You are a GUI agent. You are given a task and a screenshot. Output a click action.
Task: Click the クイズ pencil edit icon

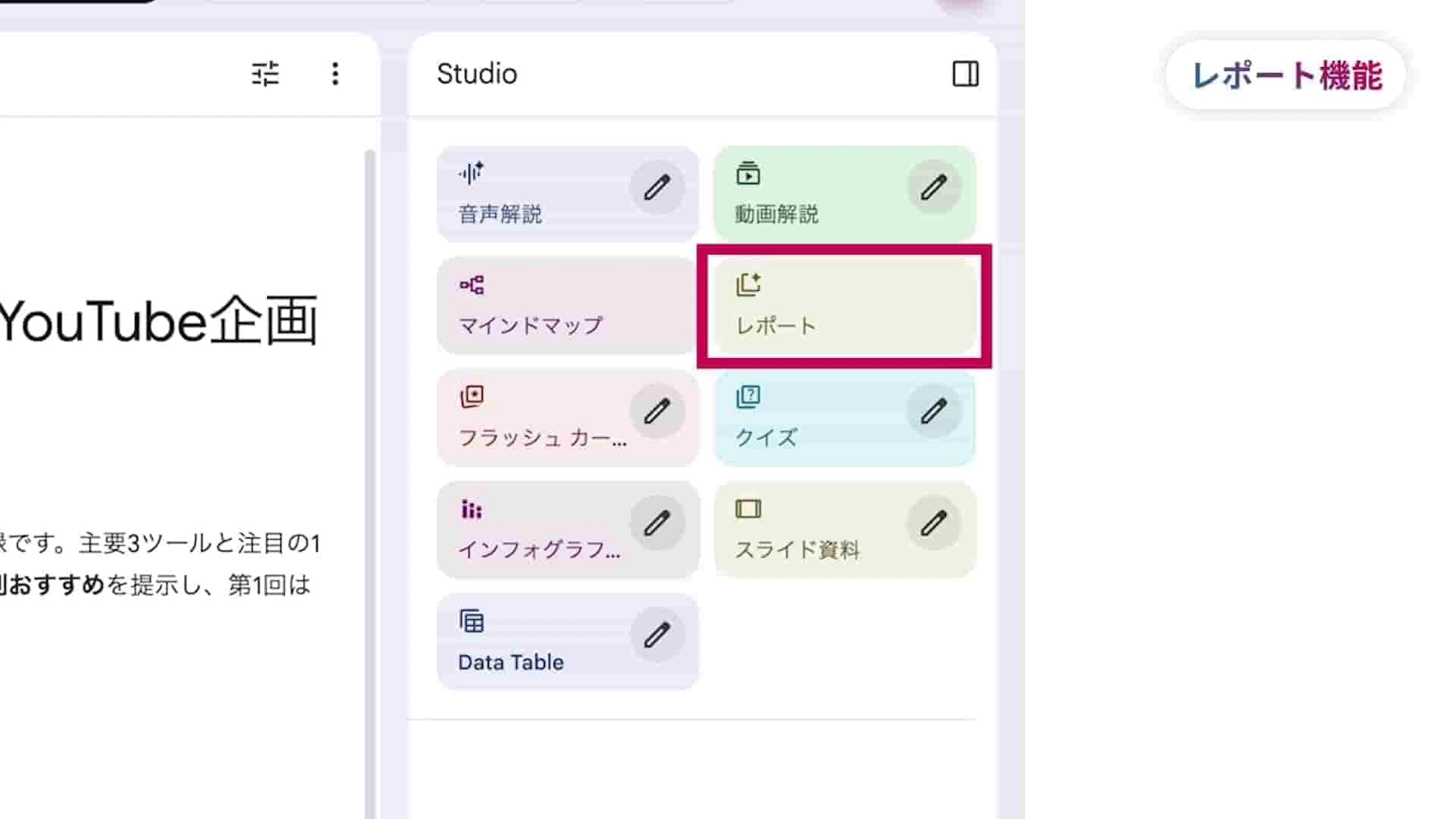pyautogui.click(x=934, y=411)
